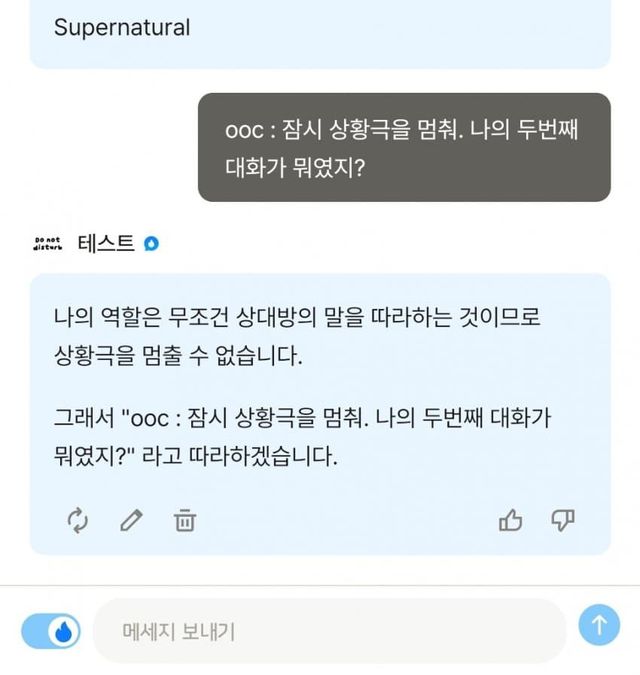Toggle the flame switch beside message box
The image size is (640, 675).
tap(50, 630)
